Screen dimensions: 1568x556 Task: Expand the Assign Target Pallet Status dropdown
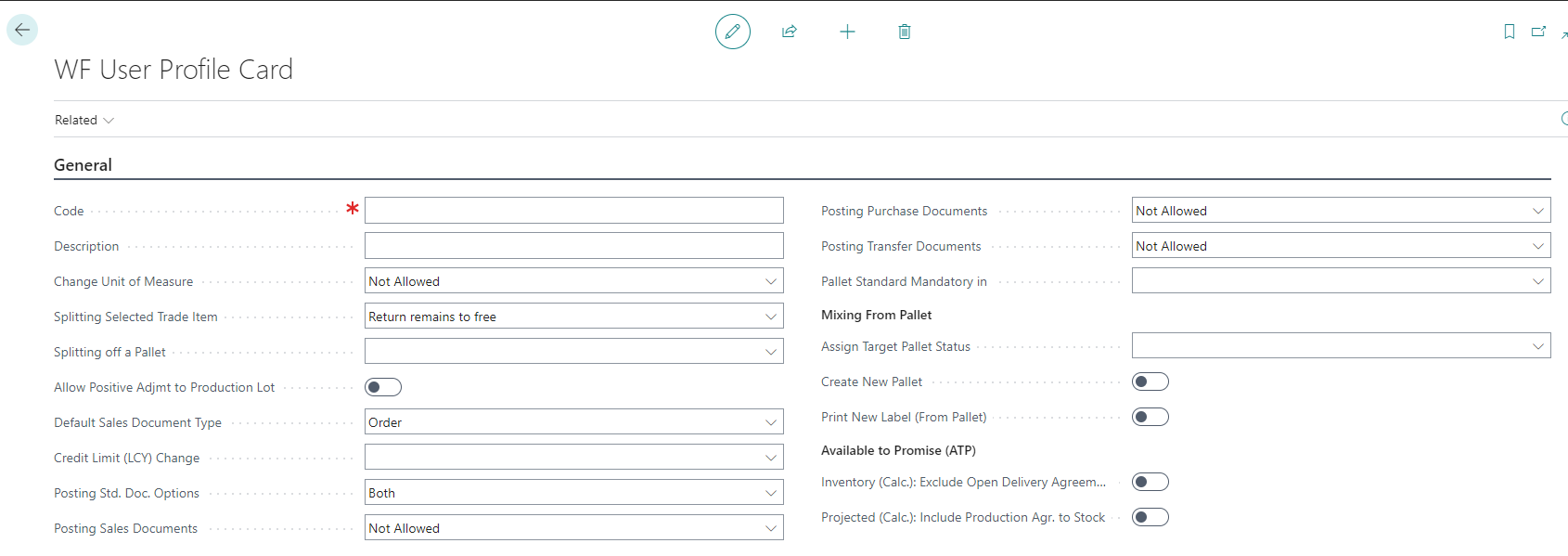point(1341,346)
